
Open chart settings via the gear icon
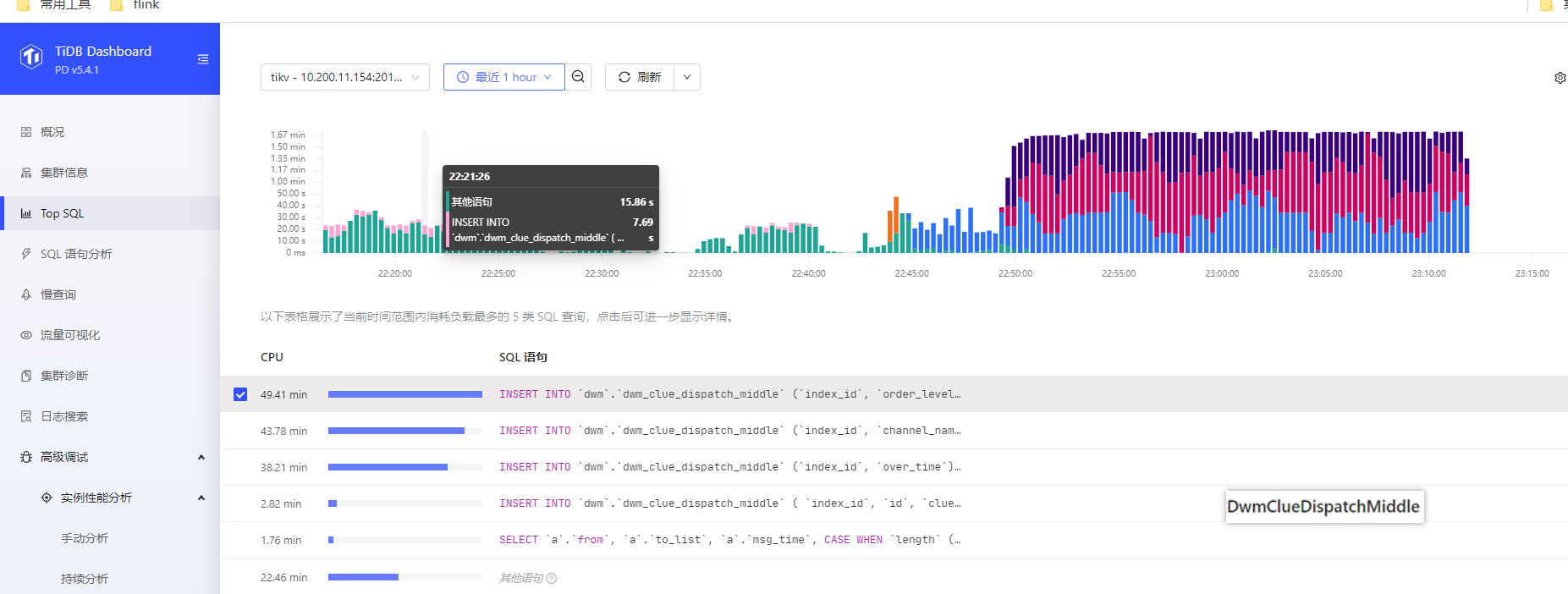click(x=1560, y=78)
